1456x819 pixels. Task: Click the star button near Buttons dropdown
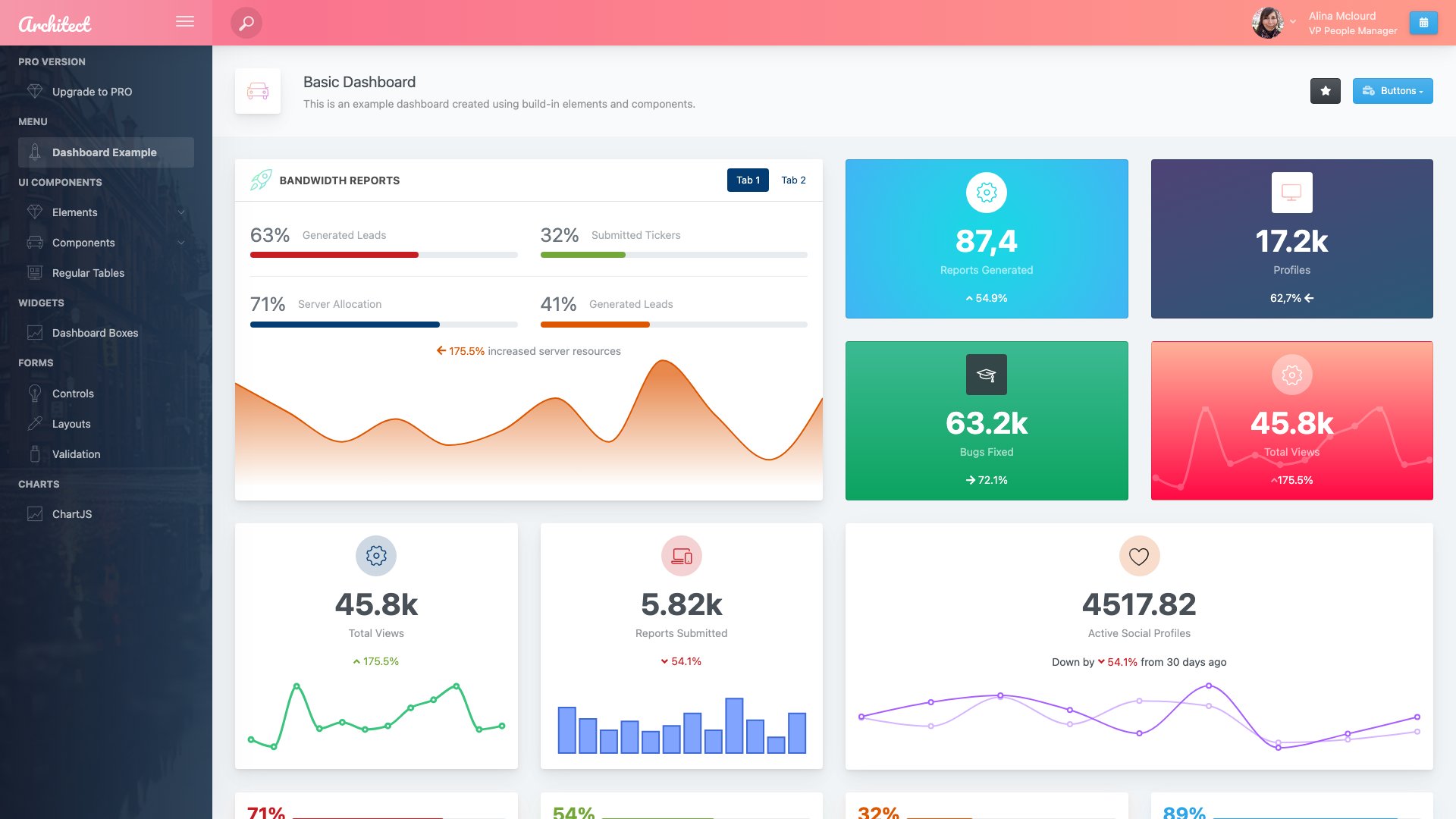coord(1325,90)
